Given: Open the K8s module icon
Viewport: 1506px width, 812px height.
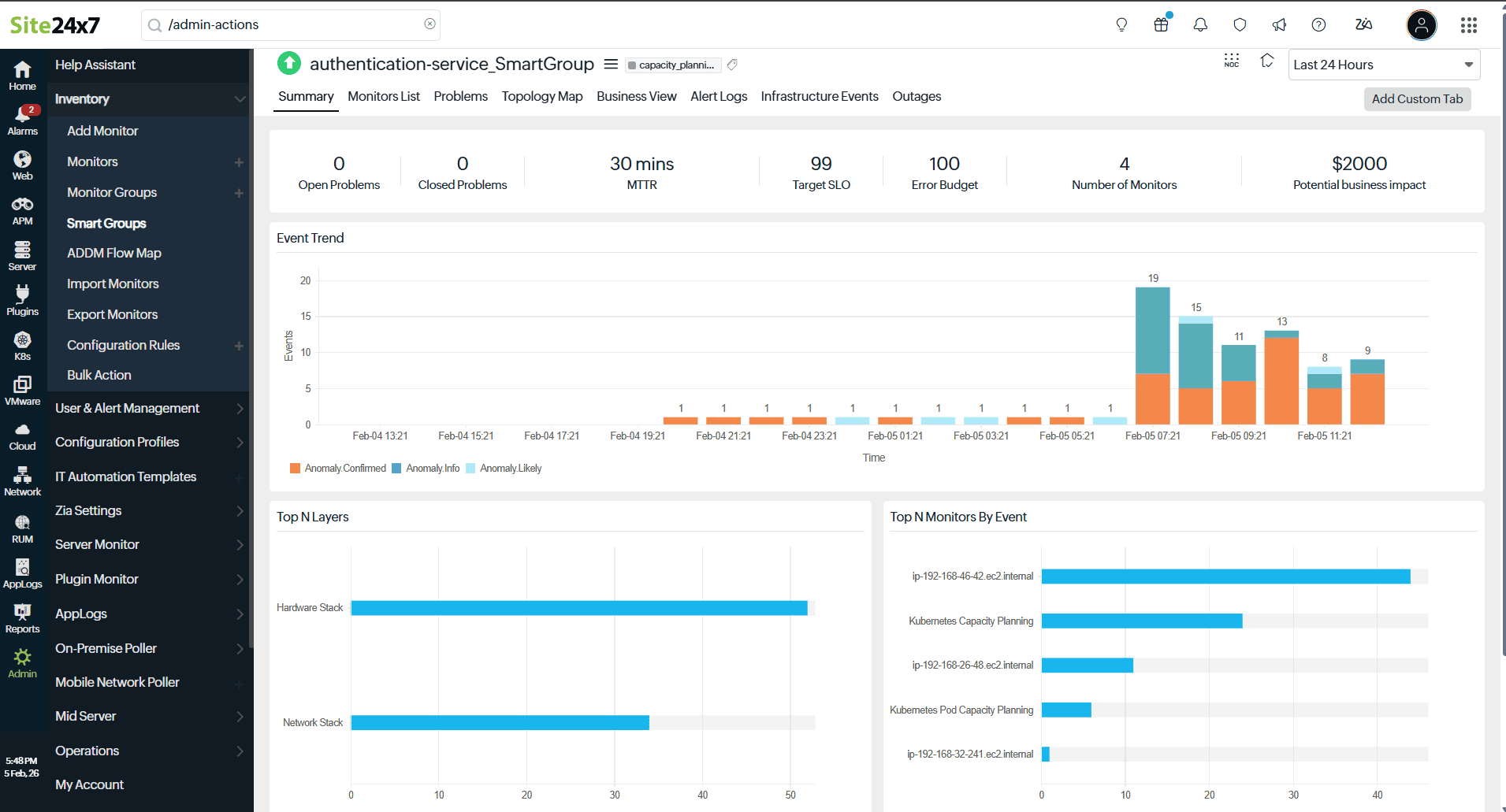Looking at the screenshot, I should [x=22, y=346].
